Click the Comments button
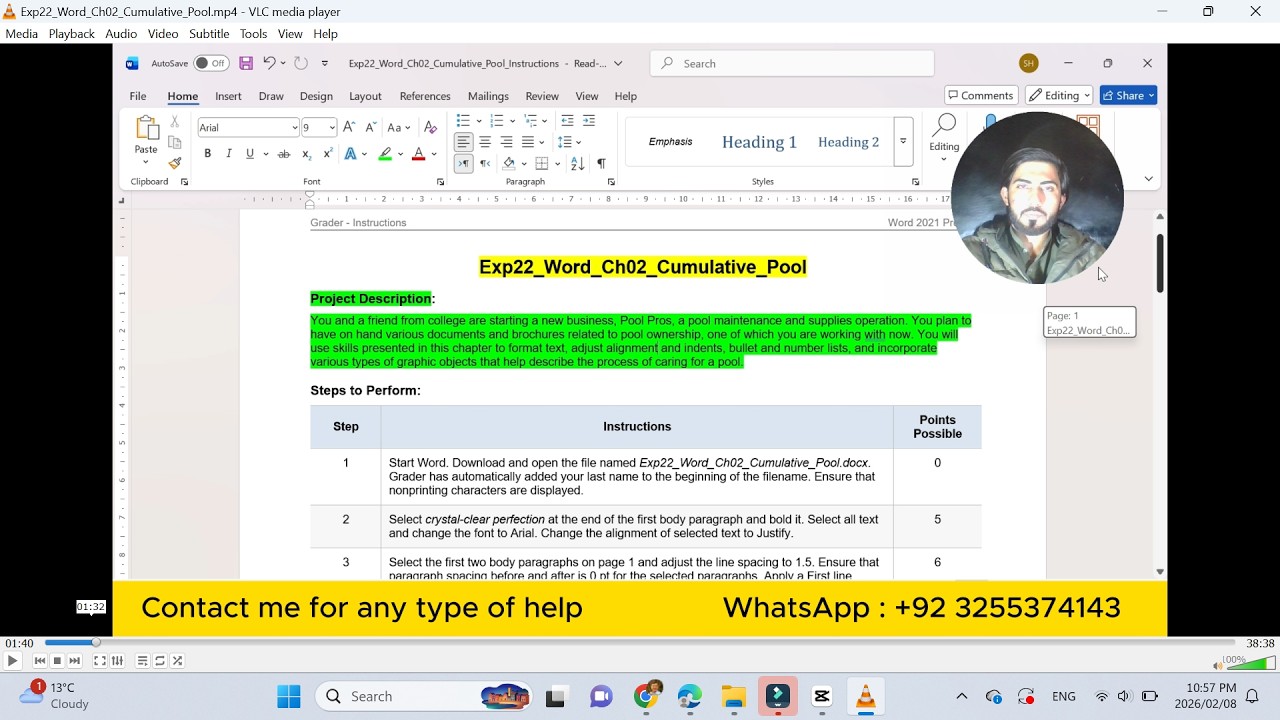This screenshot has height=720, width=1280. tap(980, 96)
